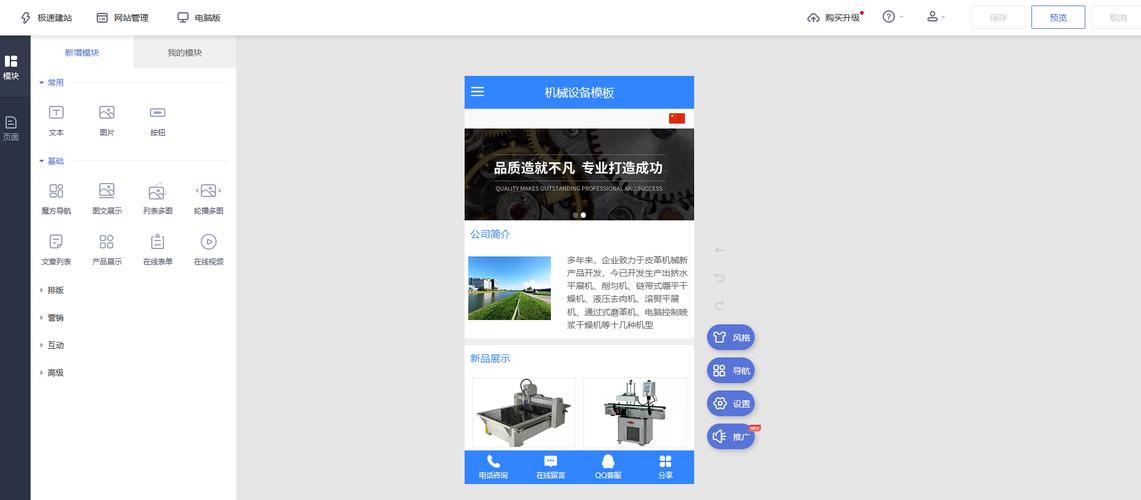Expand the 营销 section
Image resolution: width=1141 pixels, height=500 pixels.
(x=52, y=318)
